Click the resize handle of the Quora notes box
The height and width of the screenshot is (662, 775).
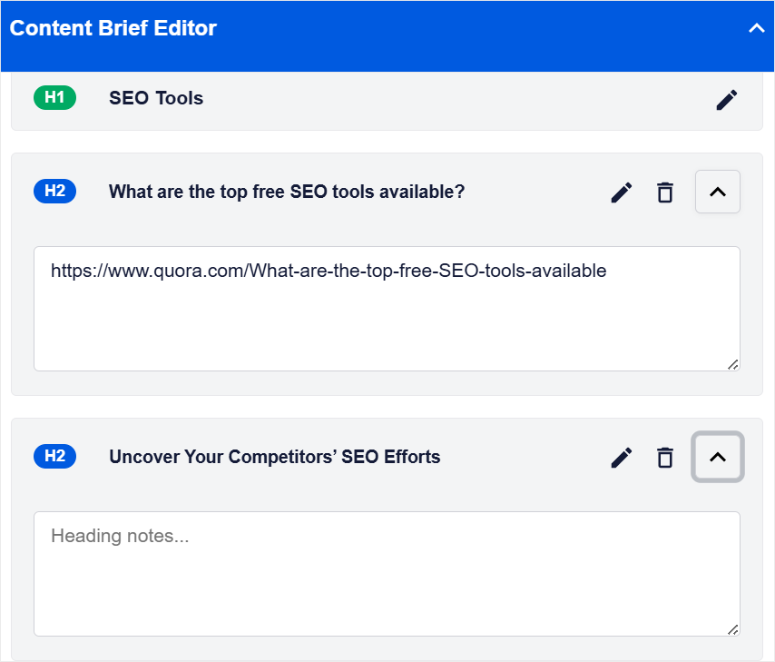coord(733,364)
